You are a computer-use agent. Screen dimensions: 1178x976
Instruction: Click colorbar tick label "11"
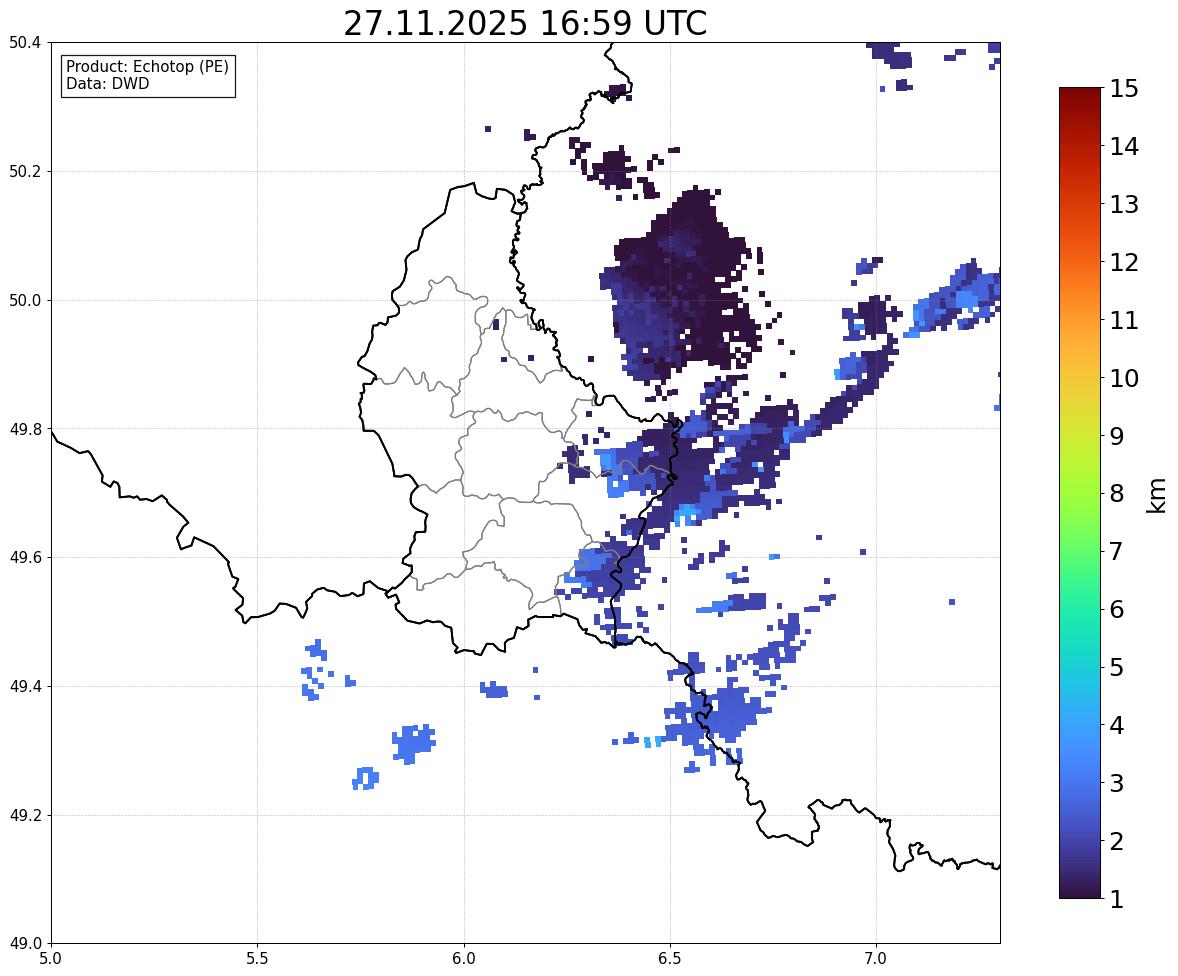[x=1124, y=320]
